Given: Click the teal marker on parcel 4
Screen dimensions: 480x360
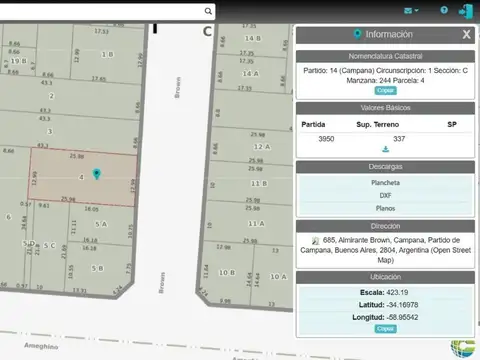Looking at the screenshot, I should [97, 174].
